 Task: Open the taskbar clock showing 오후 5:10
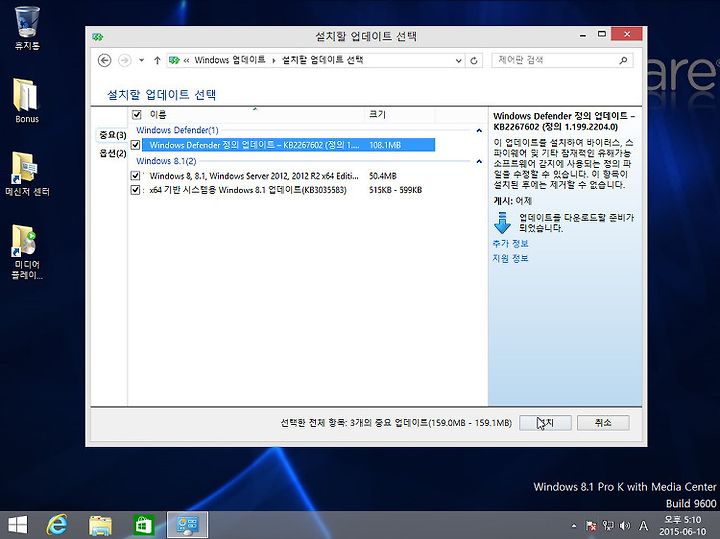click(x=683, y=525)
